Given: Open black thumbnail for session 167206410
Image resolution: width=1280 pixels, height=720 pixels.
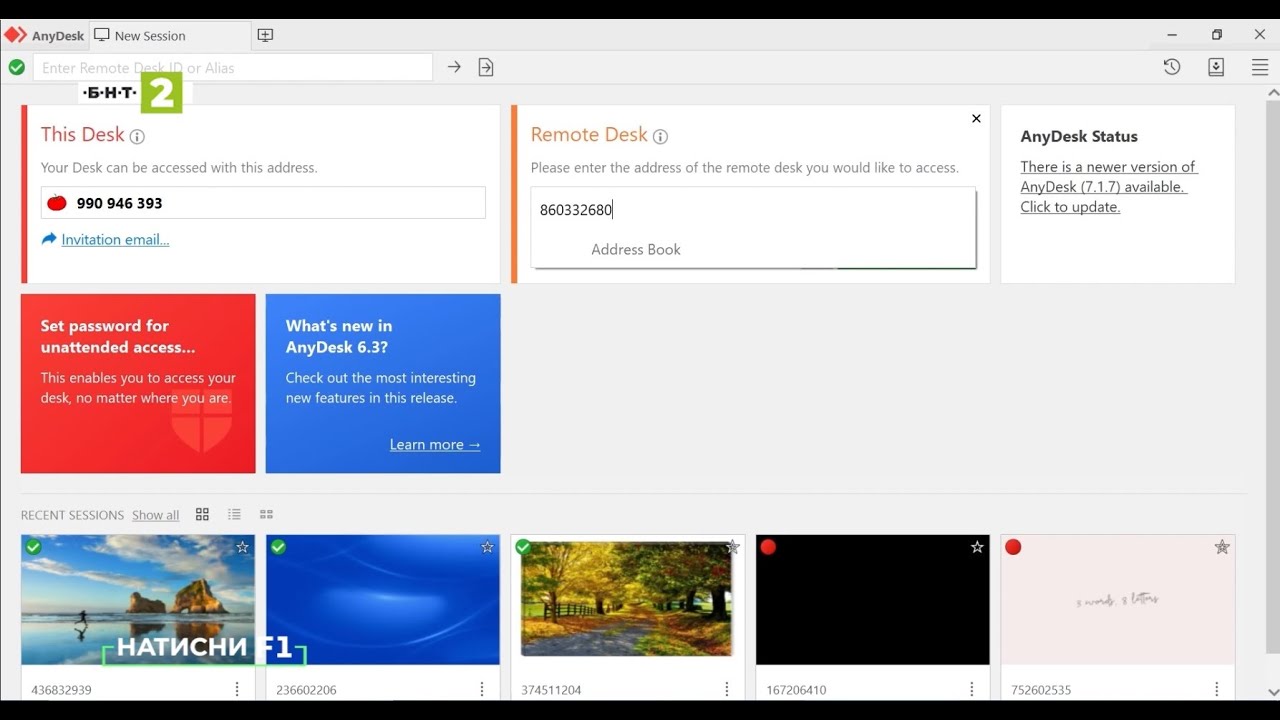Looking at the screenshot, I should point(873,600).
